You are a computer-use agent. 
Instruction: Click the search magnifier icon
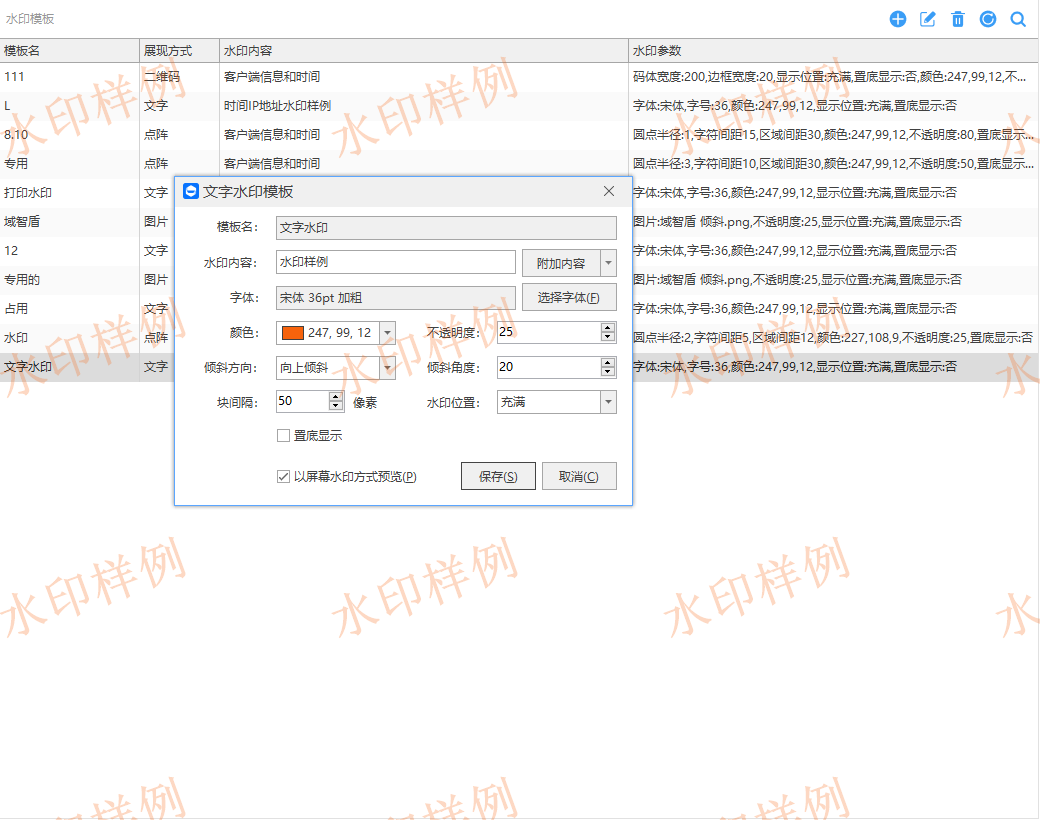[x=1018, y=19]
